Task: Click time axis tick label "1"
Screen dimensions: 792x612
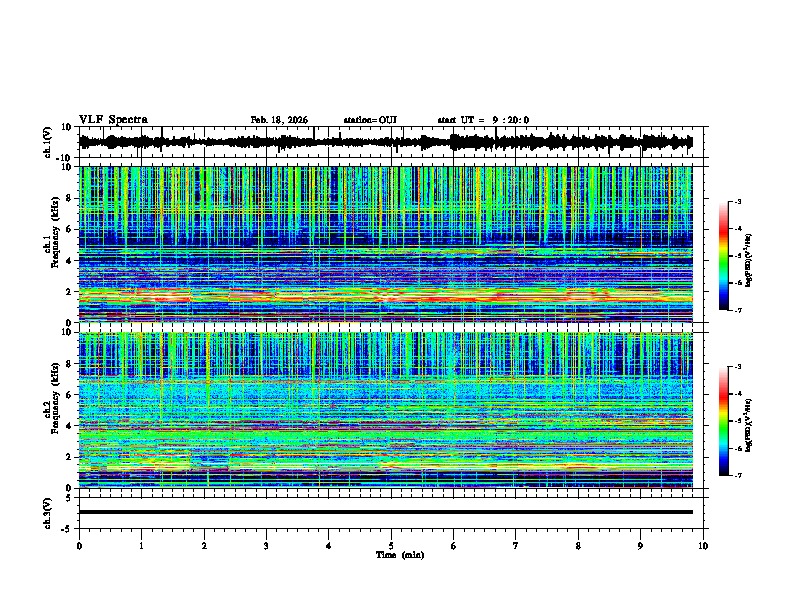Action: (141, 545)
